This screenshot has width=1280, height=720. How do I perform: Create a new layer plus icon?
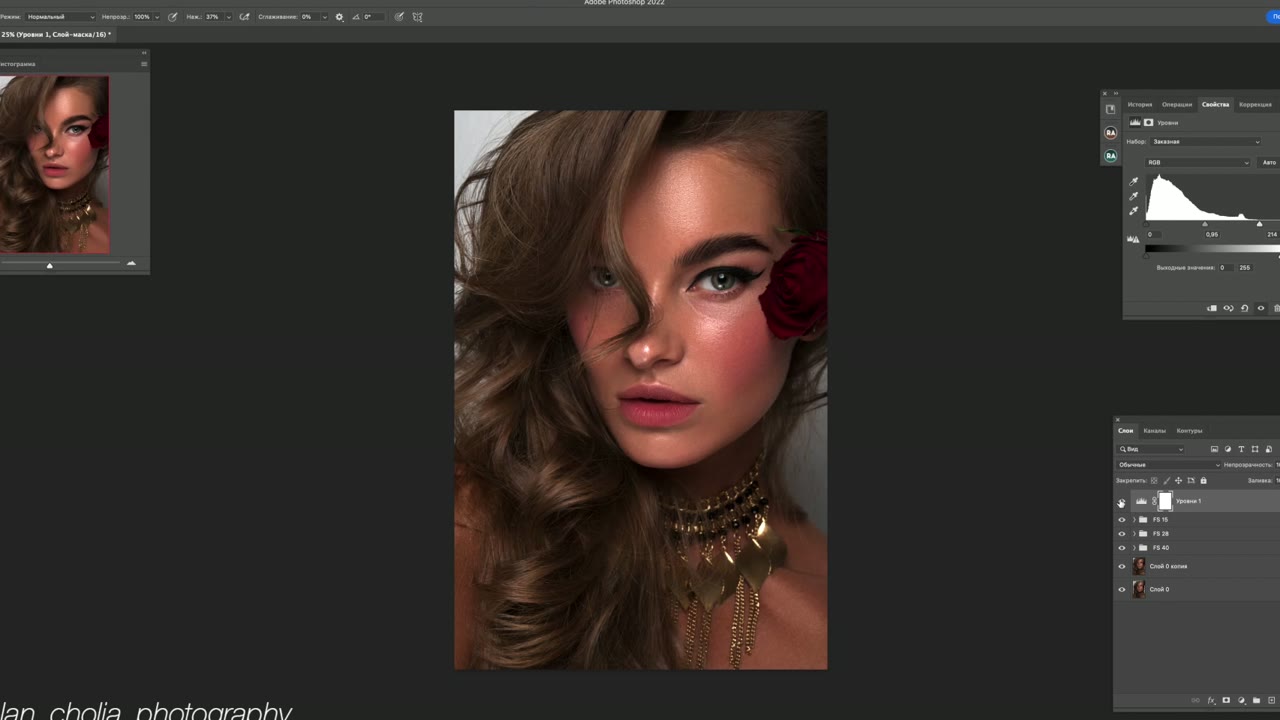[x=1272, y=701]
